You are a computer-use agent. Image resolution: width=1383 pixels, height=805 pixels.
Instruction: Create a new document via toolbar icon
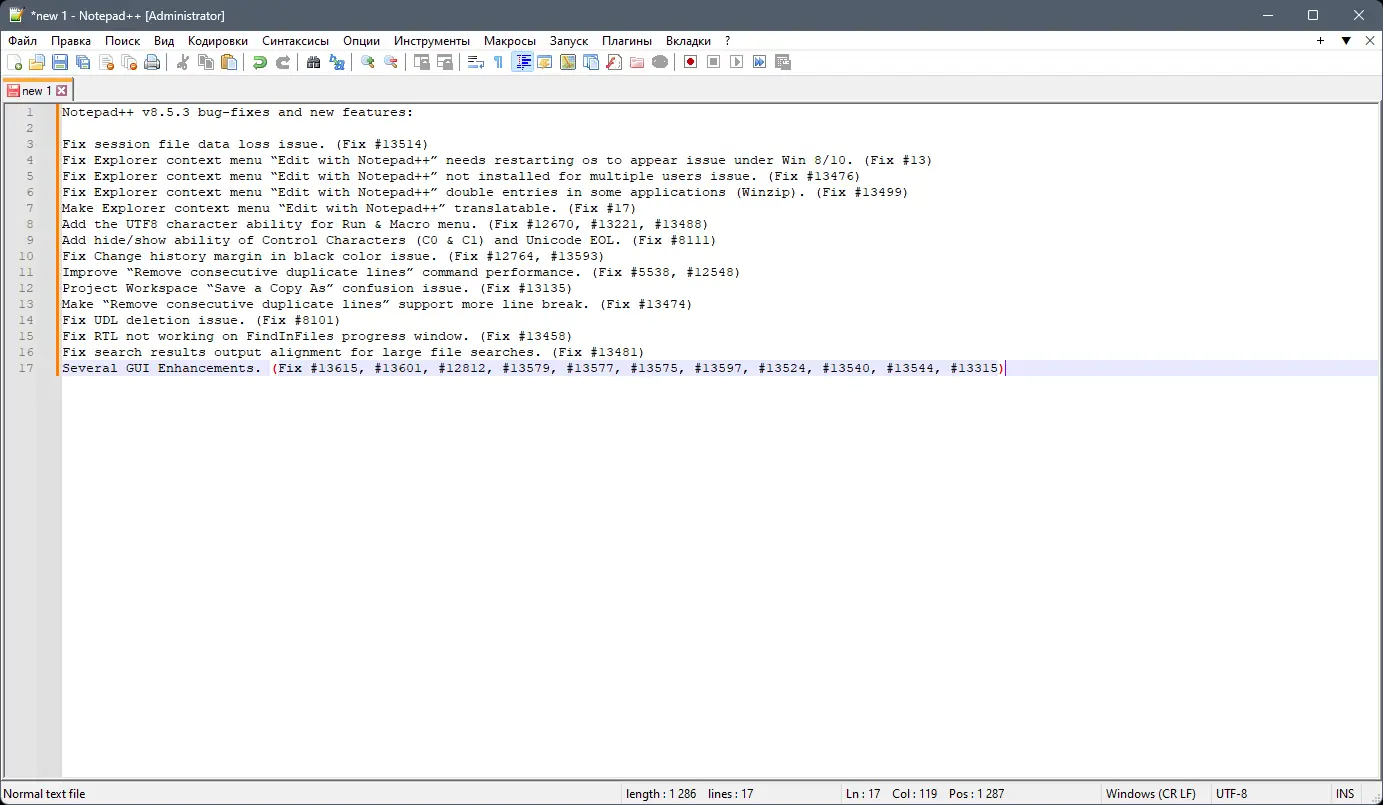coord(14,62)
